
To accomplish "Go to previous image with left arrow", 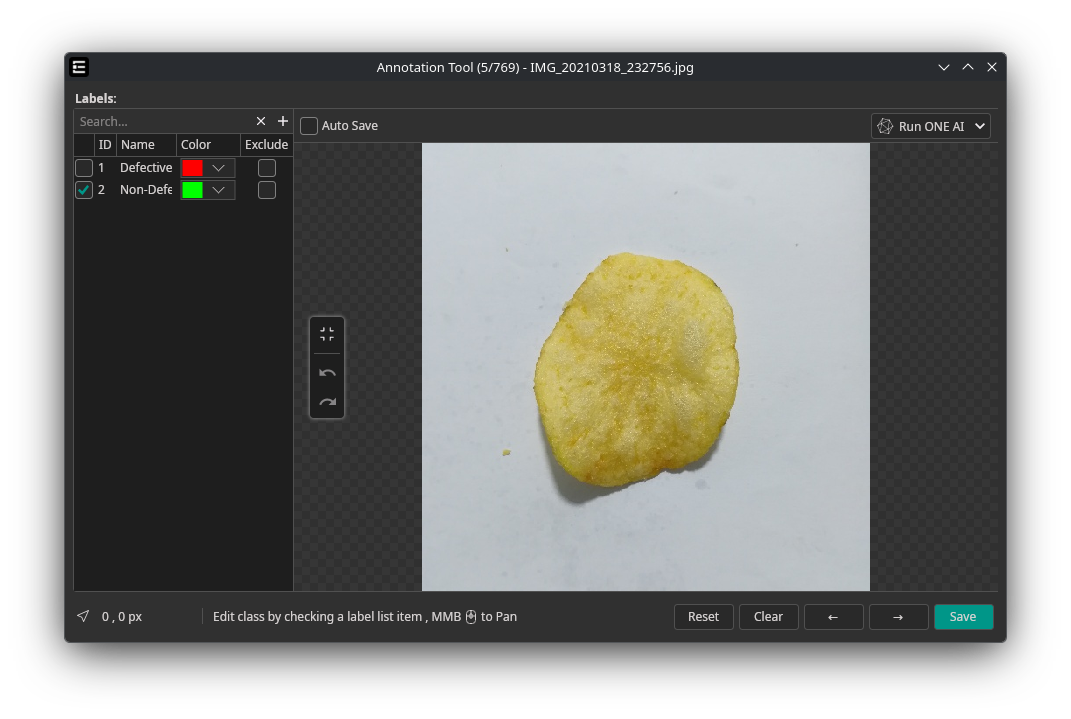I will [833, 617].
